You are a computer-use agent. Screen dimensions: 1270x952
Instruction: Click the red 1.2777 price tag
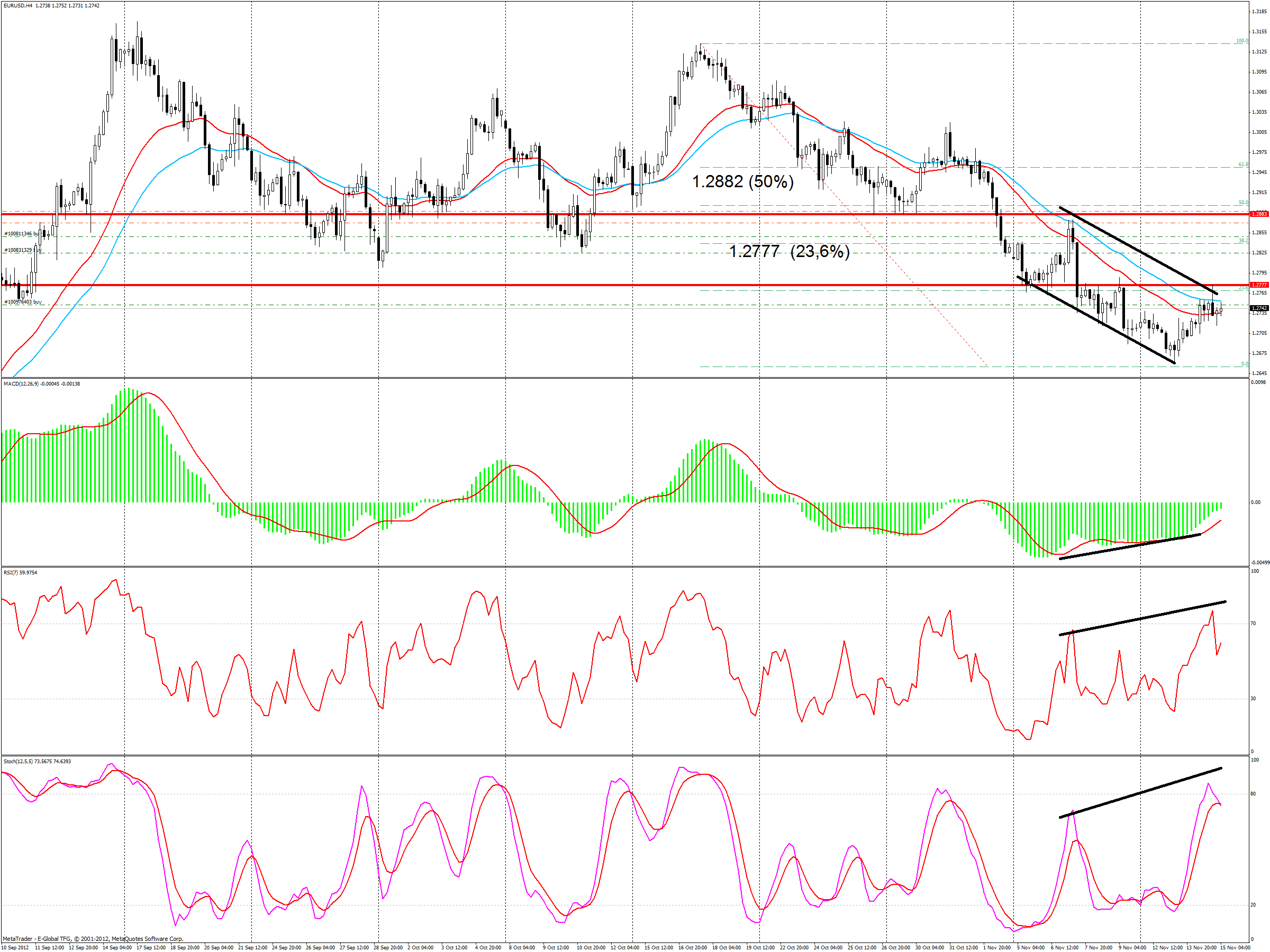pyautogui.click(x=1258, y=285)
